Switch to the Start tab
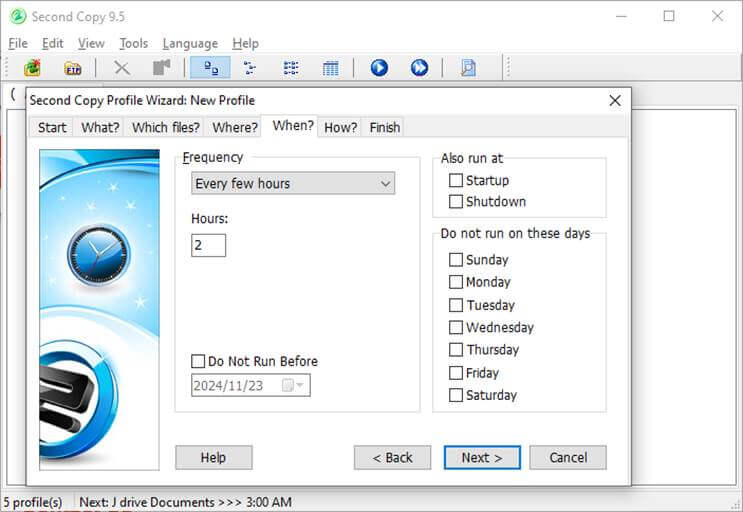The height and width of the screenshot is (512, 743). click(52, 127)
